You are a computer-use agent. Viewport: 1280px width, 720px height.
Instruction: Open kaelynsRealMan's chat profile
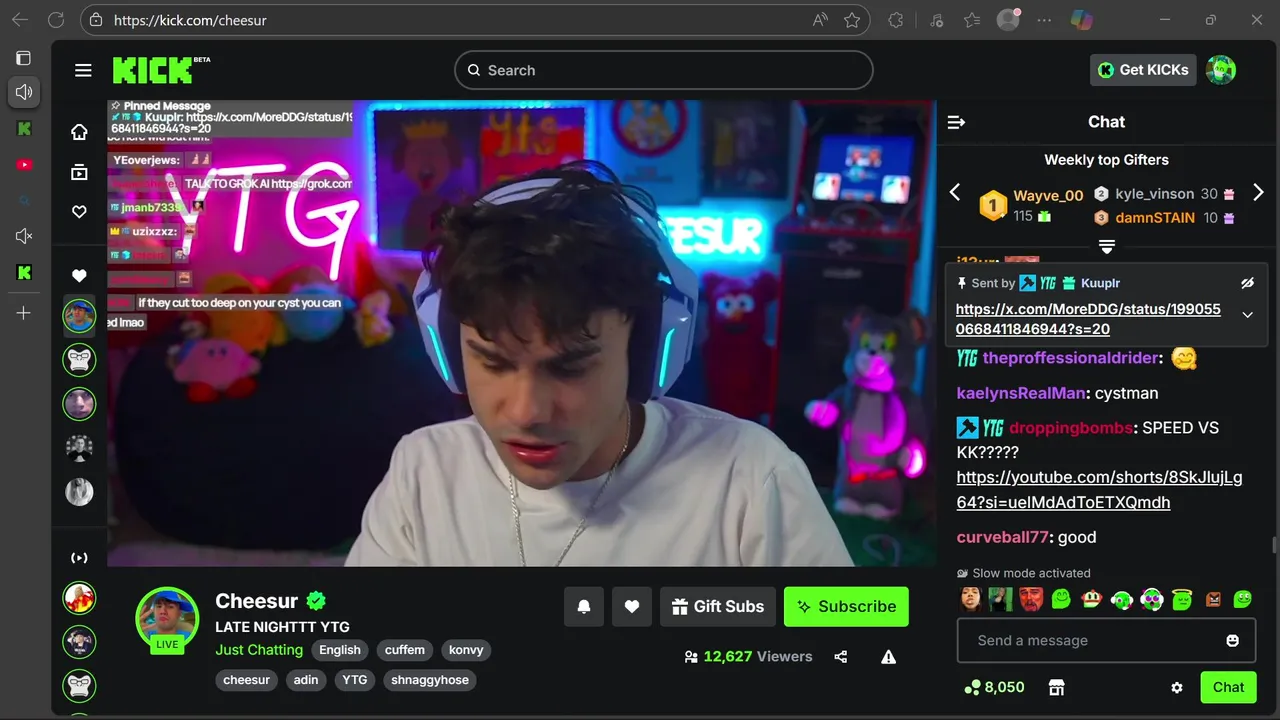point(1021,393)
